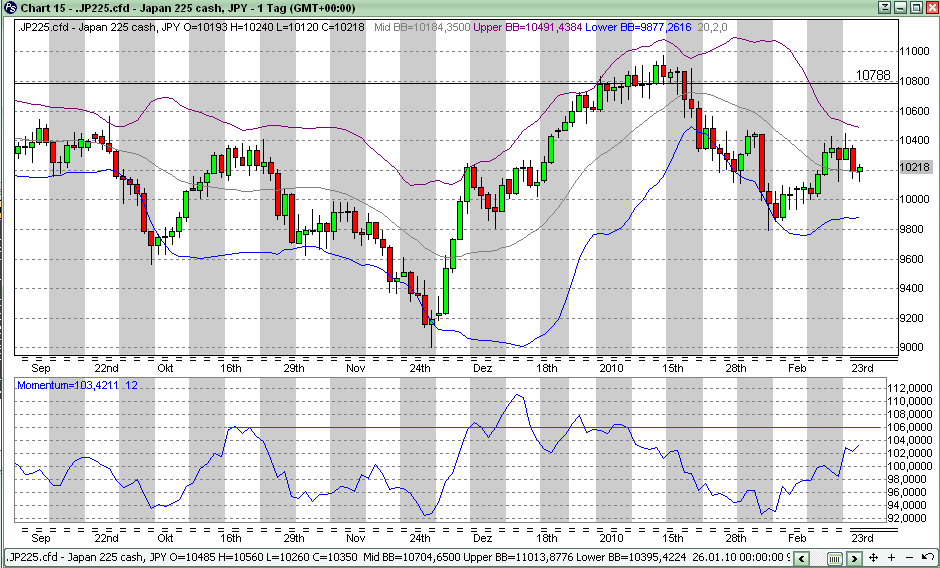Click the status bar Upper BB=11013,8776 value
940x568 pixels.
pyautogui.click(x=518, y=557)
